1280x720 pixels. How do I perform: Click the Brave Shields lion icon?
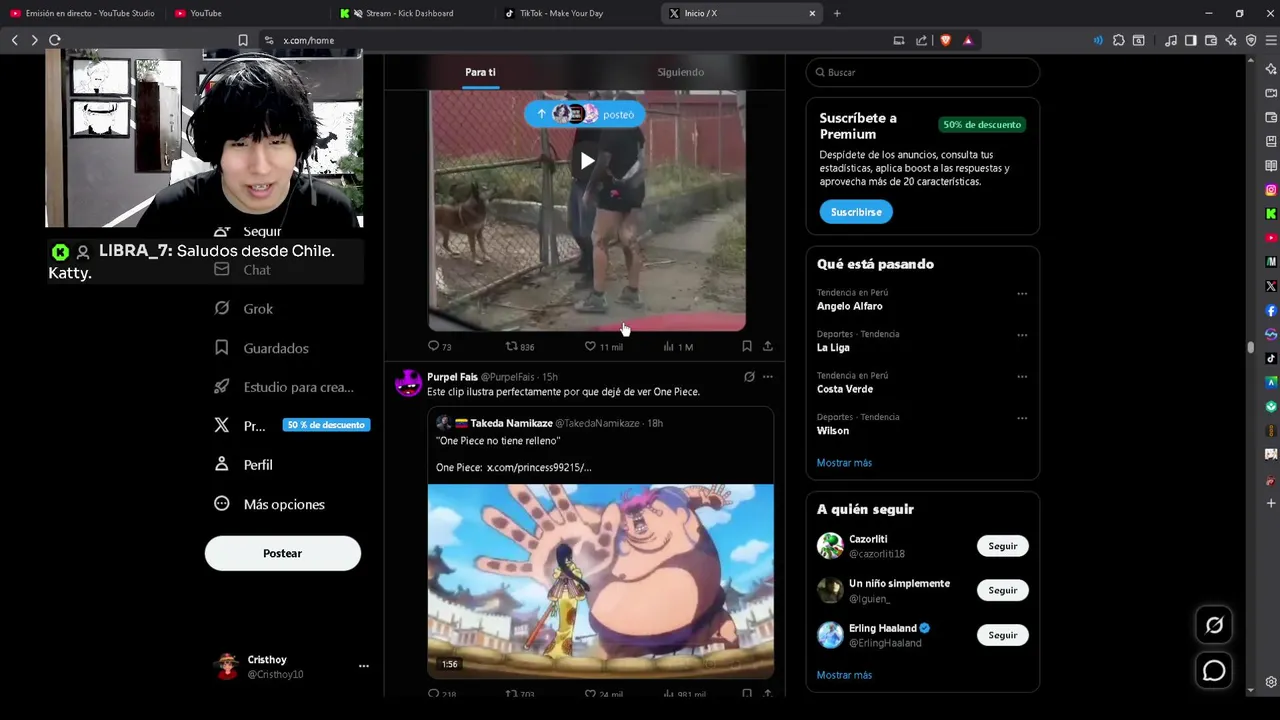946,40
